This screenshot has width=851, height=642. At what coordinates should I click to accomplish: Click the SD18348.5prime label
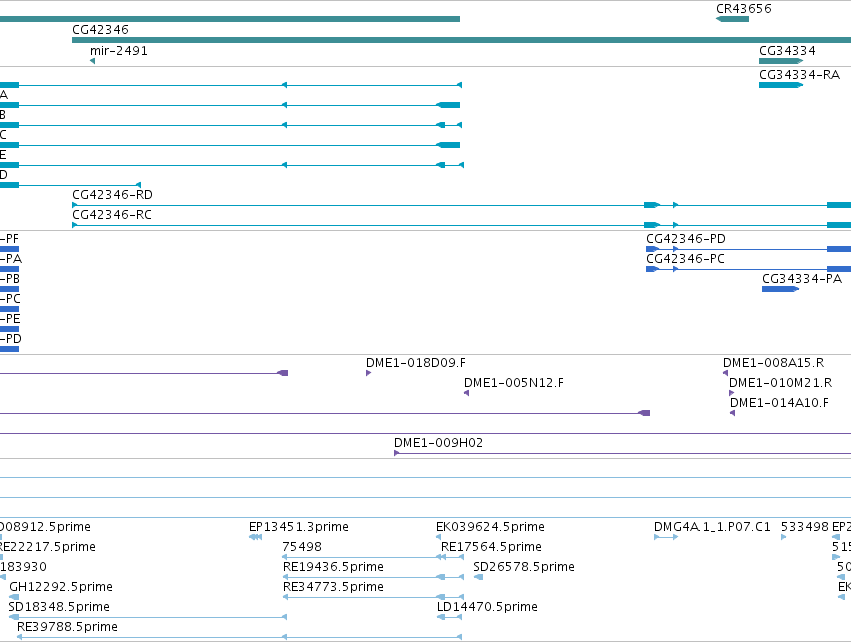[x=59, y=607]
